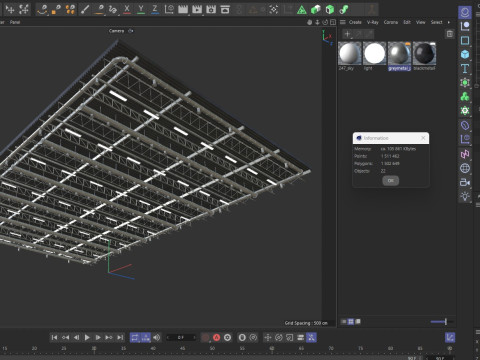The width and height of the screenshot is (480, 360).
Task: Click the green triangle plugin icon
Action: click(302, 10)
